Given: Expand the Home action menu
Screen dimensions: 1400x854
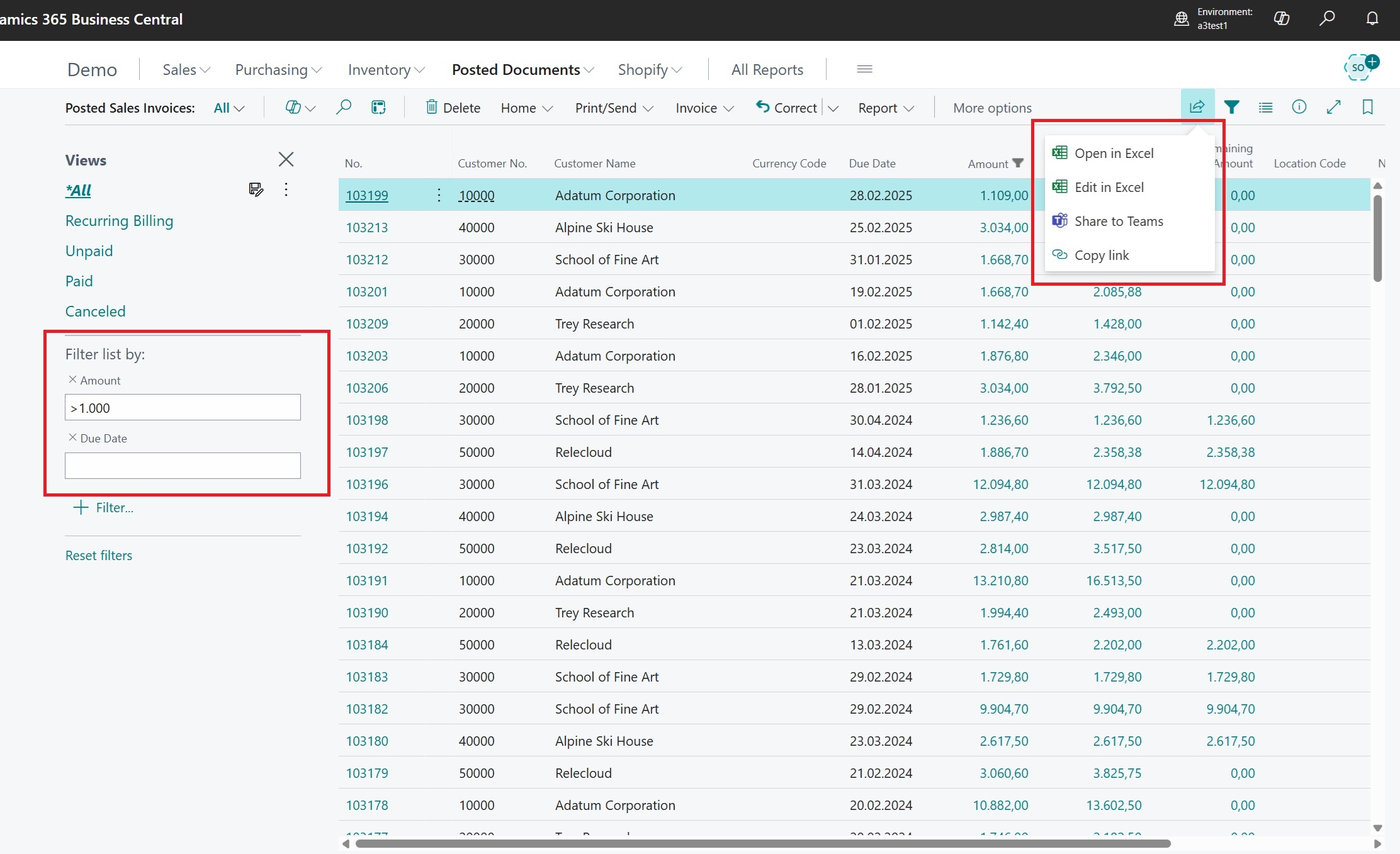Looking at the screenshot, I should click(x=527, y=108).
